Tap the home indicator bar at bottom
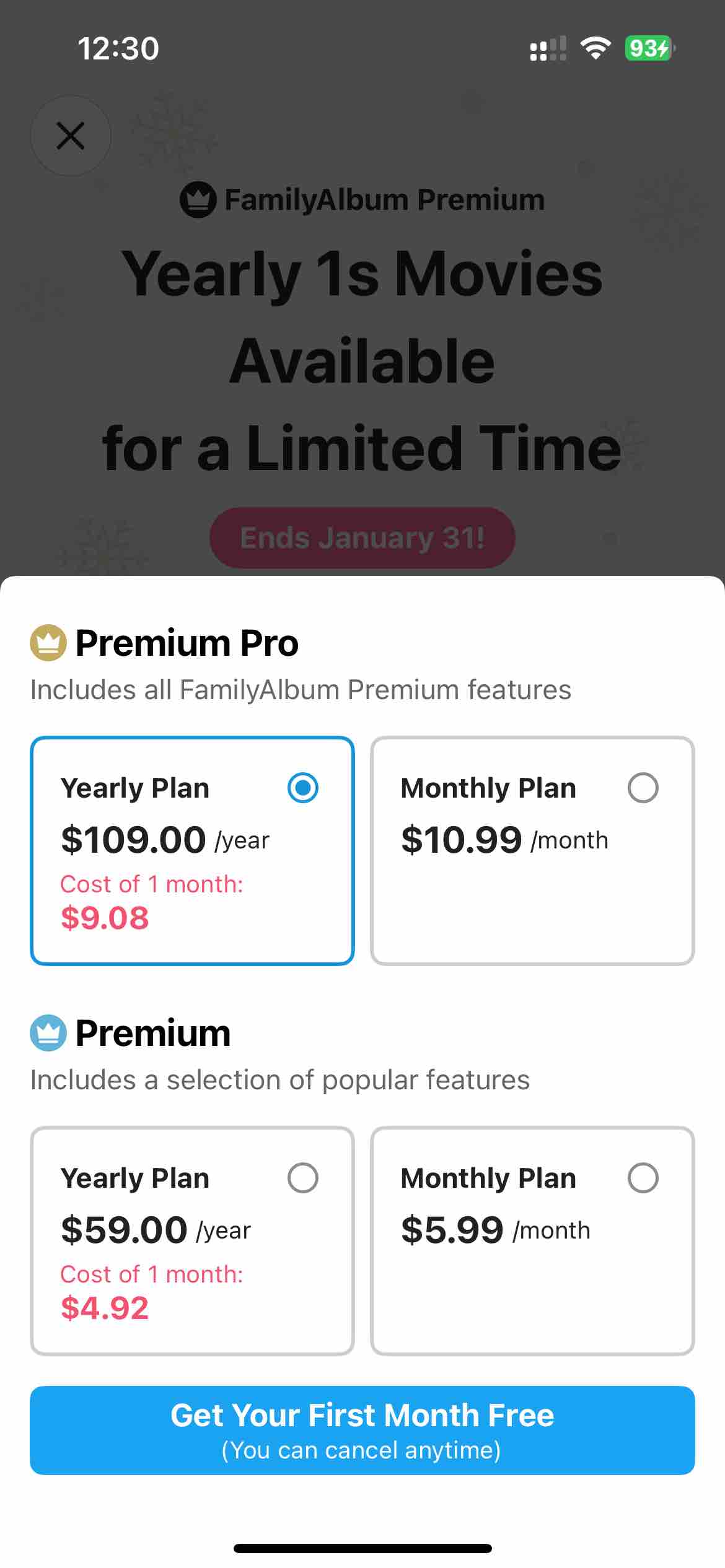Image resolution: width=725 pixels, height=1568 pixels. (362, 1548)
